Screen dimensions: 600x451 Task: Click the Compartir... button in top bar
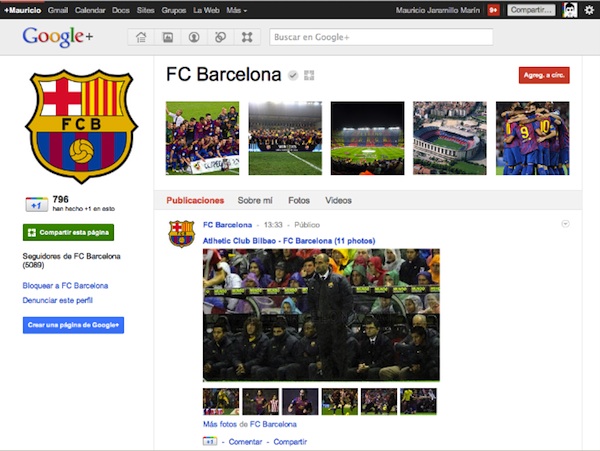[531, 10]
